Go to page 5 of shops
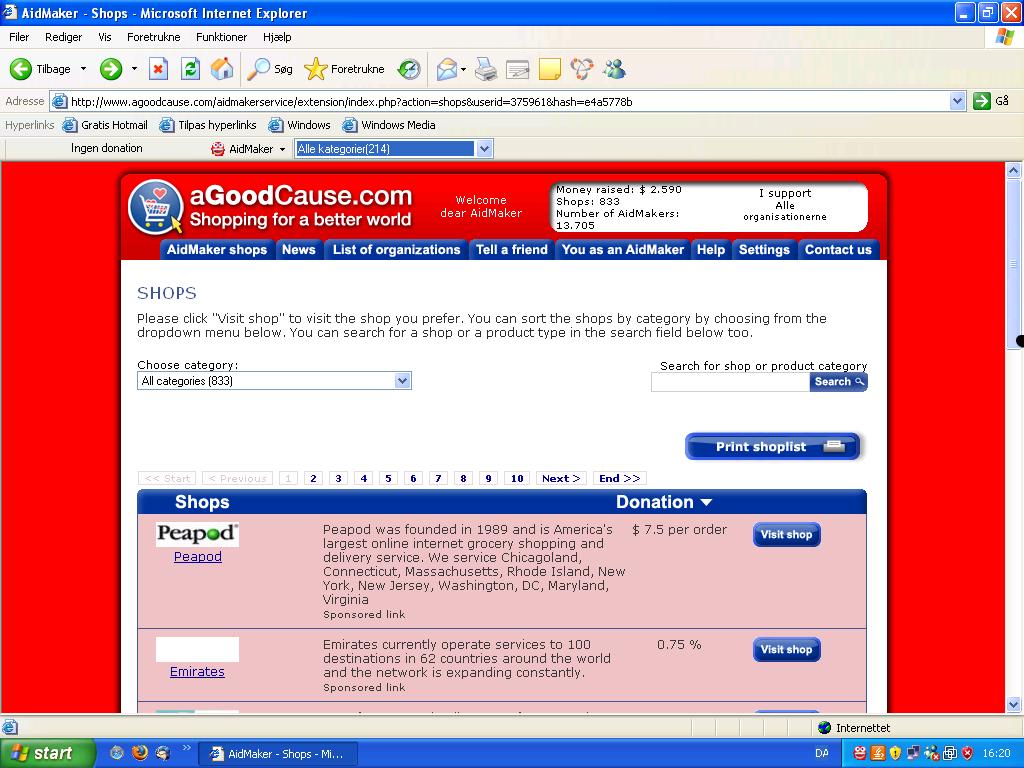 click(389, 479)
